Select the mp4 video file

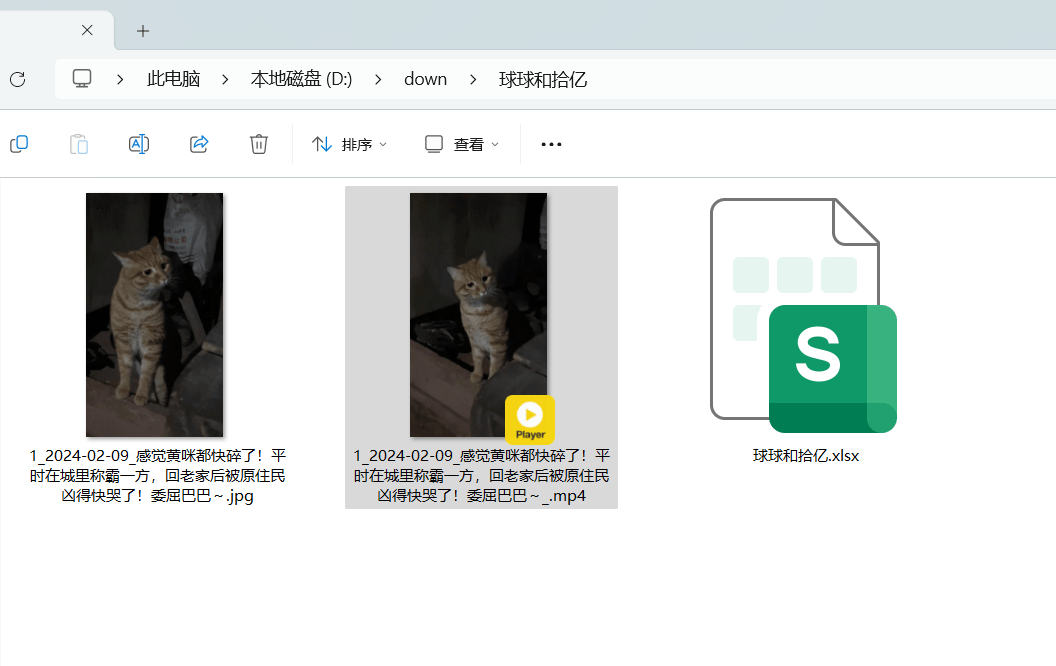(x=478, y=315)
